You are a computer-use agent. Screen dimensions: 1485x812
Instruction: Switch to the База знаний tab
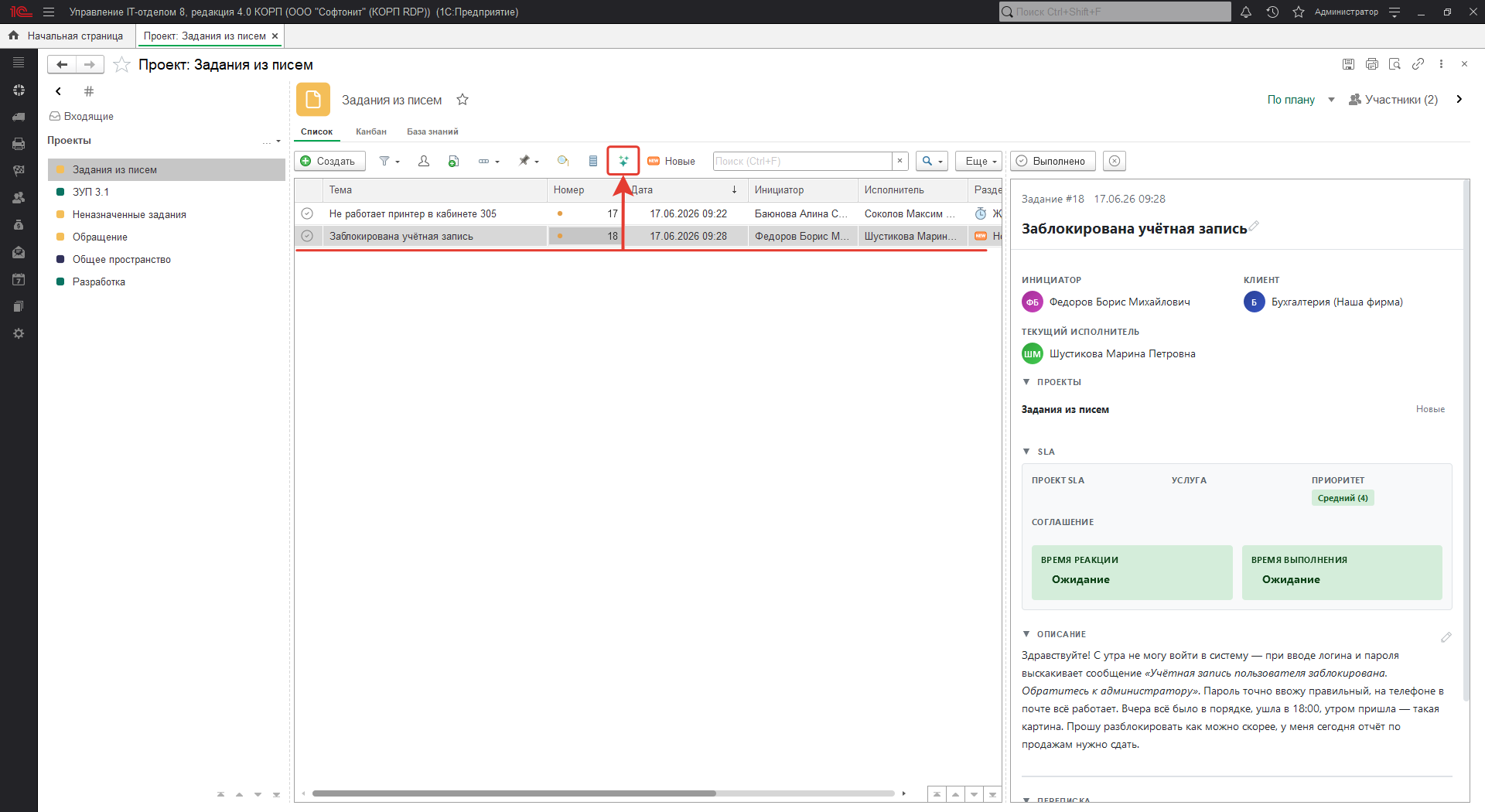coord(432,131)
